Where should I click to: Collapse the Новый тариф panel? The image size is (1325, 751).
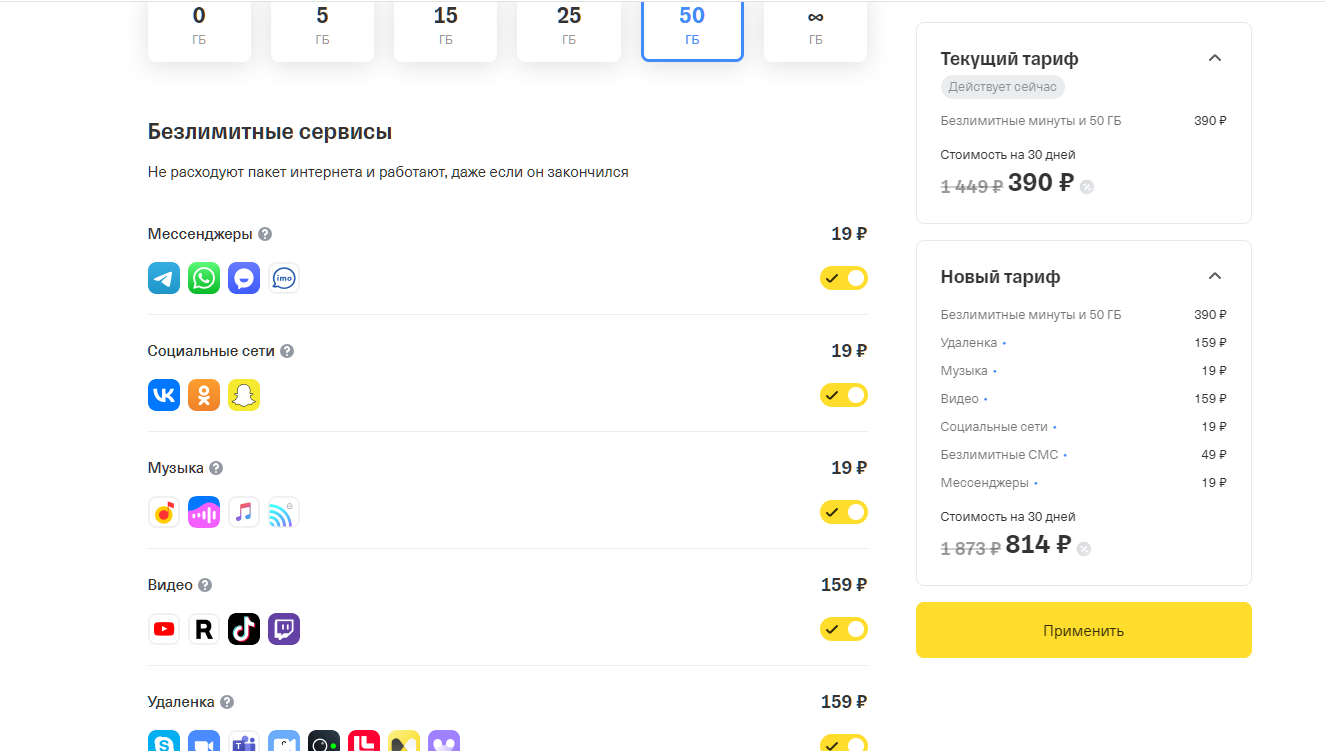[x=1215, y=276]
